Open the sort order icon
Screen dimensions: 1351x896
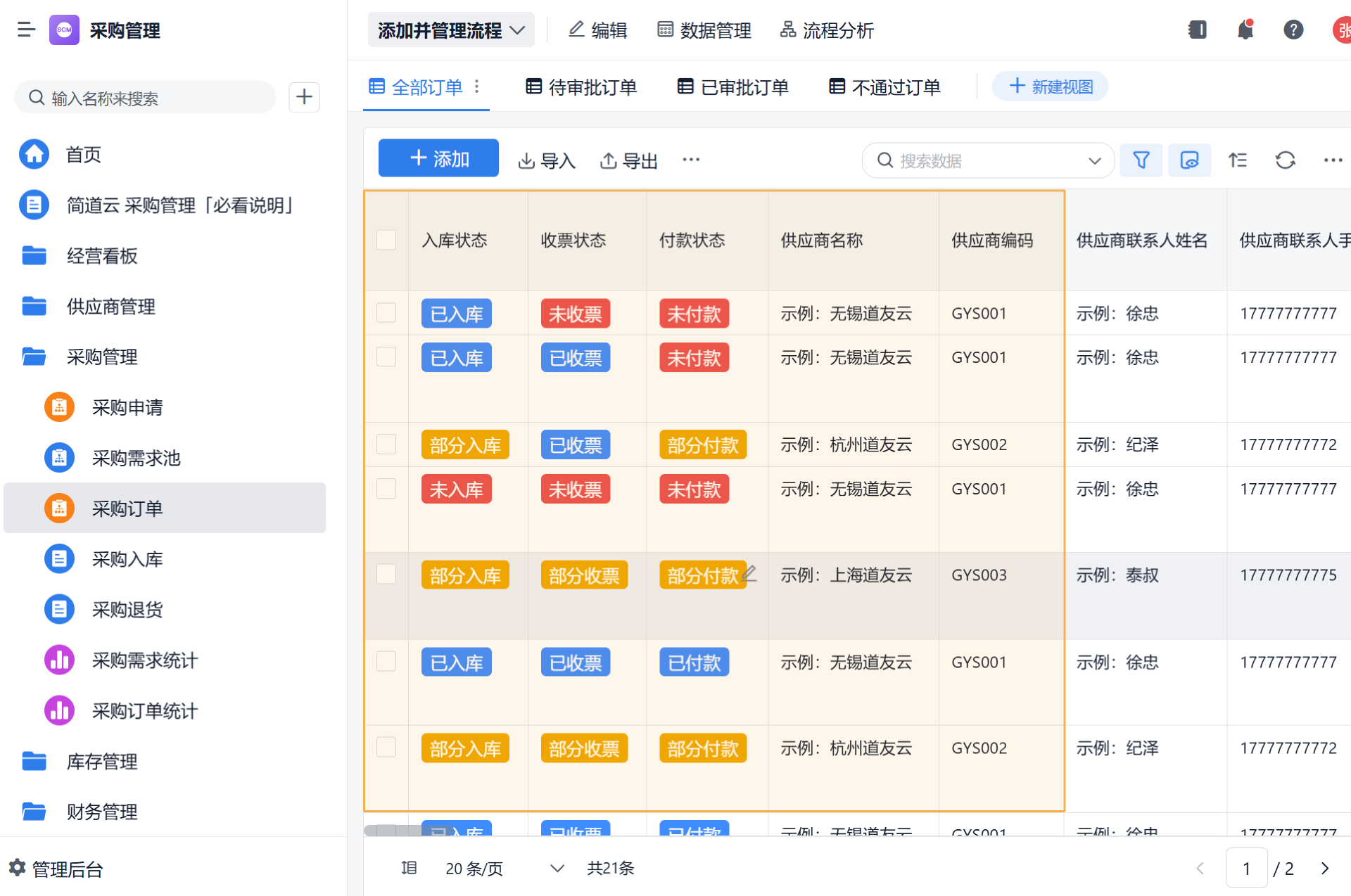point(1237,160)
